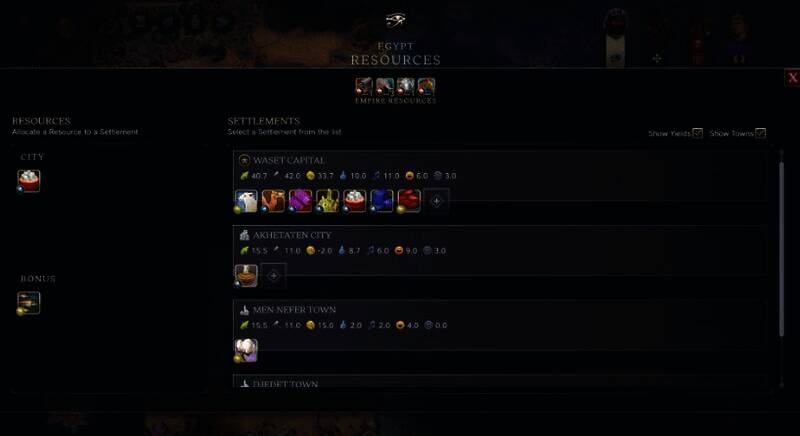The image size is (800, 436).
Task: Toggle the Show Yields checkbox
Action: point(697,133)
